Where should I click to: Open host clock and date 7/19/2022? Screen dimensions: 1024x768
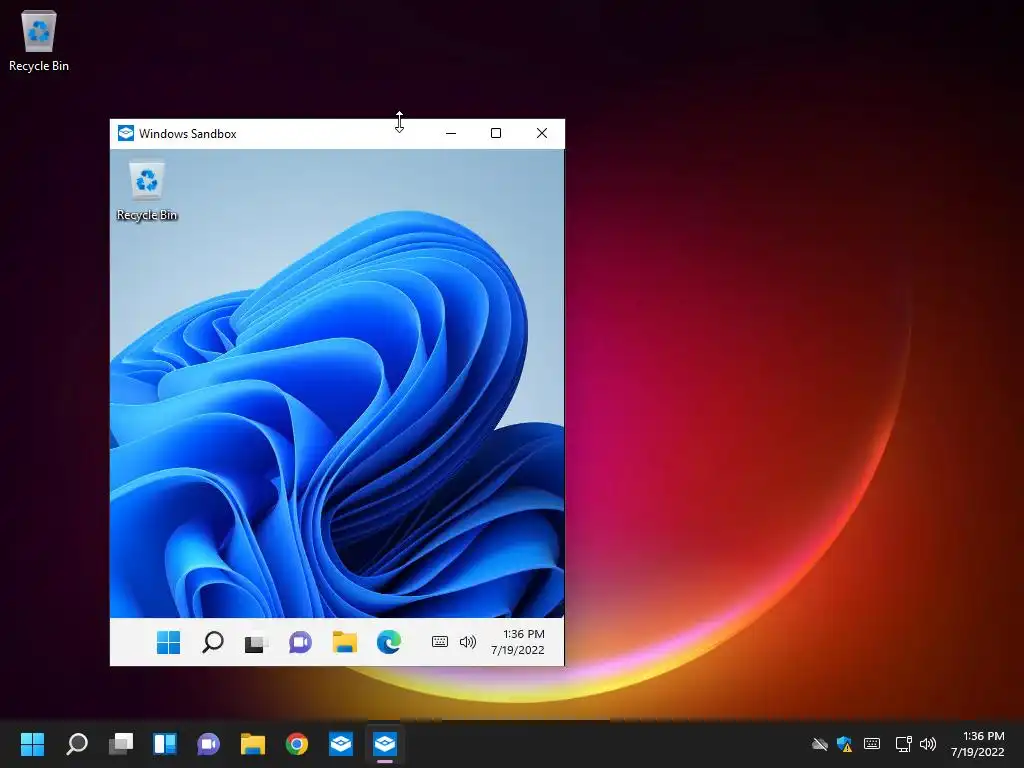[x=978, y=744]
